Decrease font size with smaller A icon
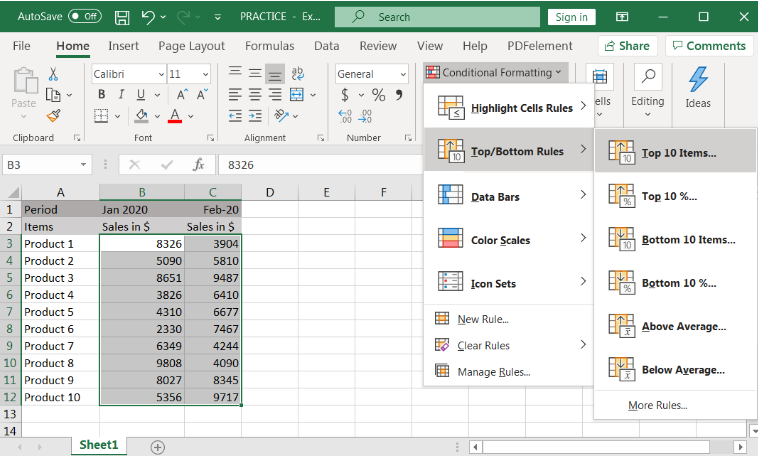758x456 pixels. point(202,94)
